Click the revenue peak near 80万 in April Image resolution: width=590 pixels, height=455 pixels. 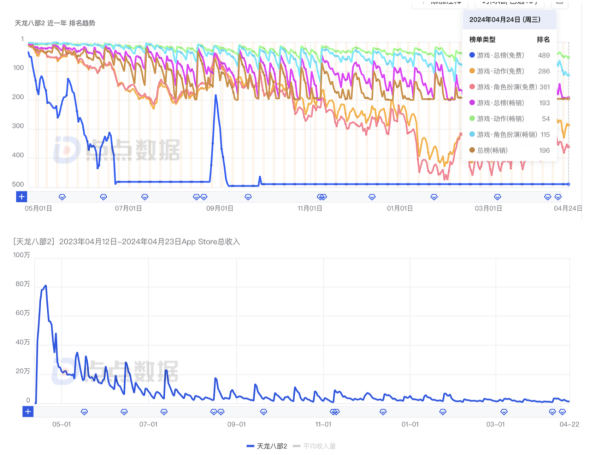[x=46, y=286]
